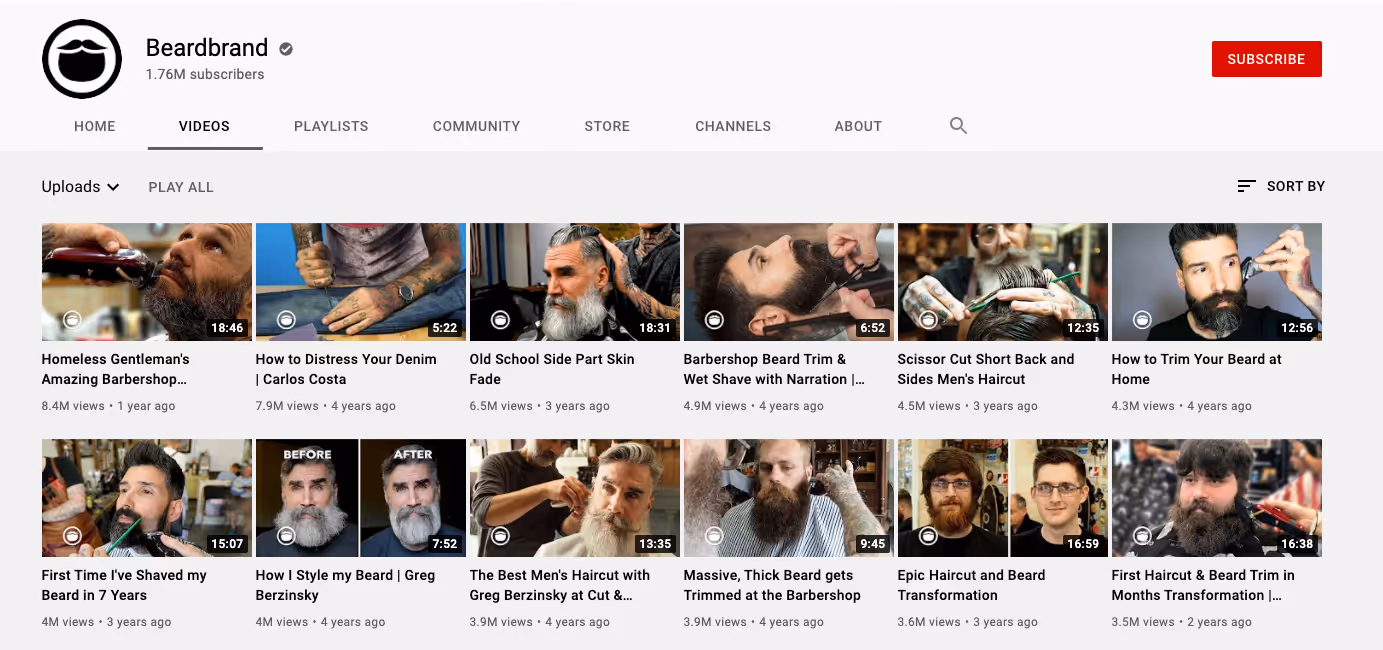1383x650 pixels.
Task: Click the 9:45 massive thick beard thumbnail
Action: (789, 498)
